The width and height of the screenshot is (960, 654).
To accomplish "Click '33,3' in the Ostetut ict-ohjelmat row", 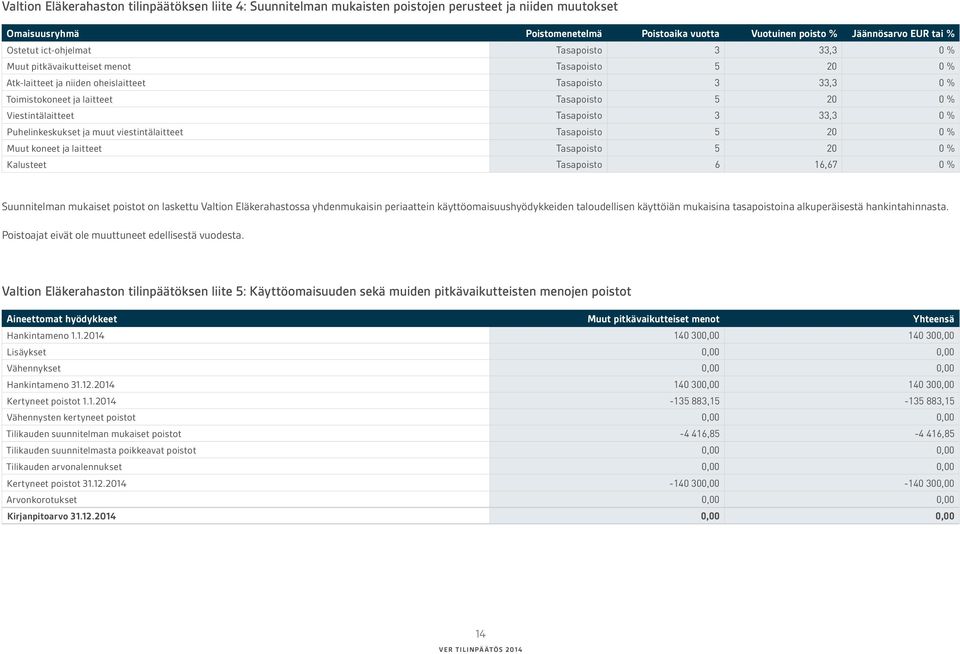I will click(x=828, y=50).
